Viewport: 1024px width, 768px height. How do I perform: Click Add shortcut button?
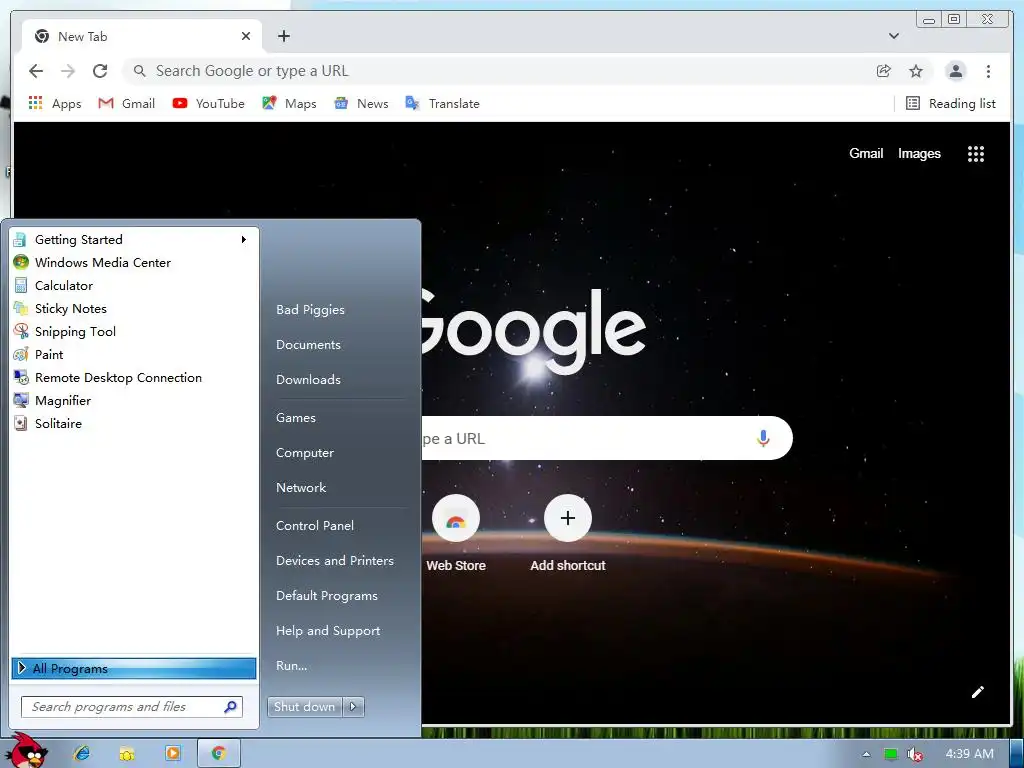(568, 534)
